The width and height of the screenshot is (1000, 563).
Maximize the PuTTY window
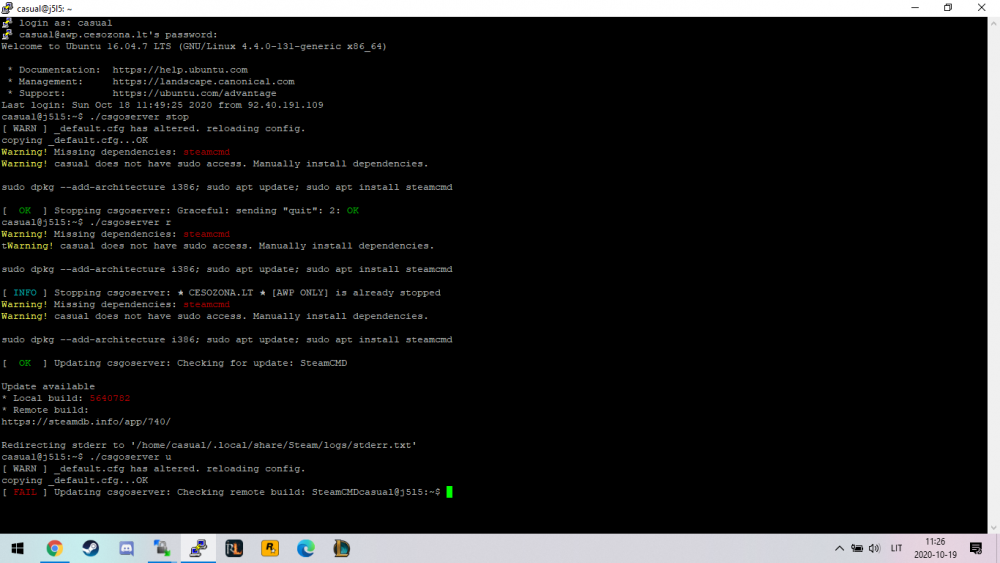[948, 7]
